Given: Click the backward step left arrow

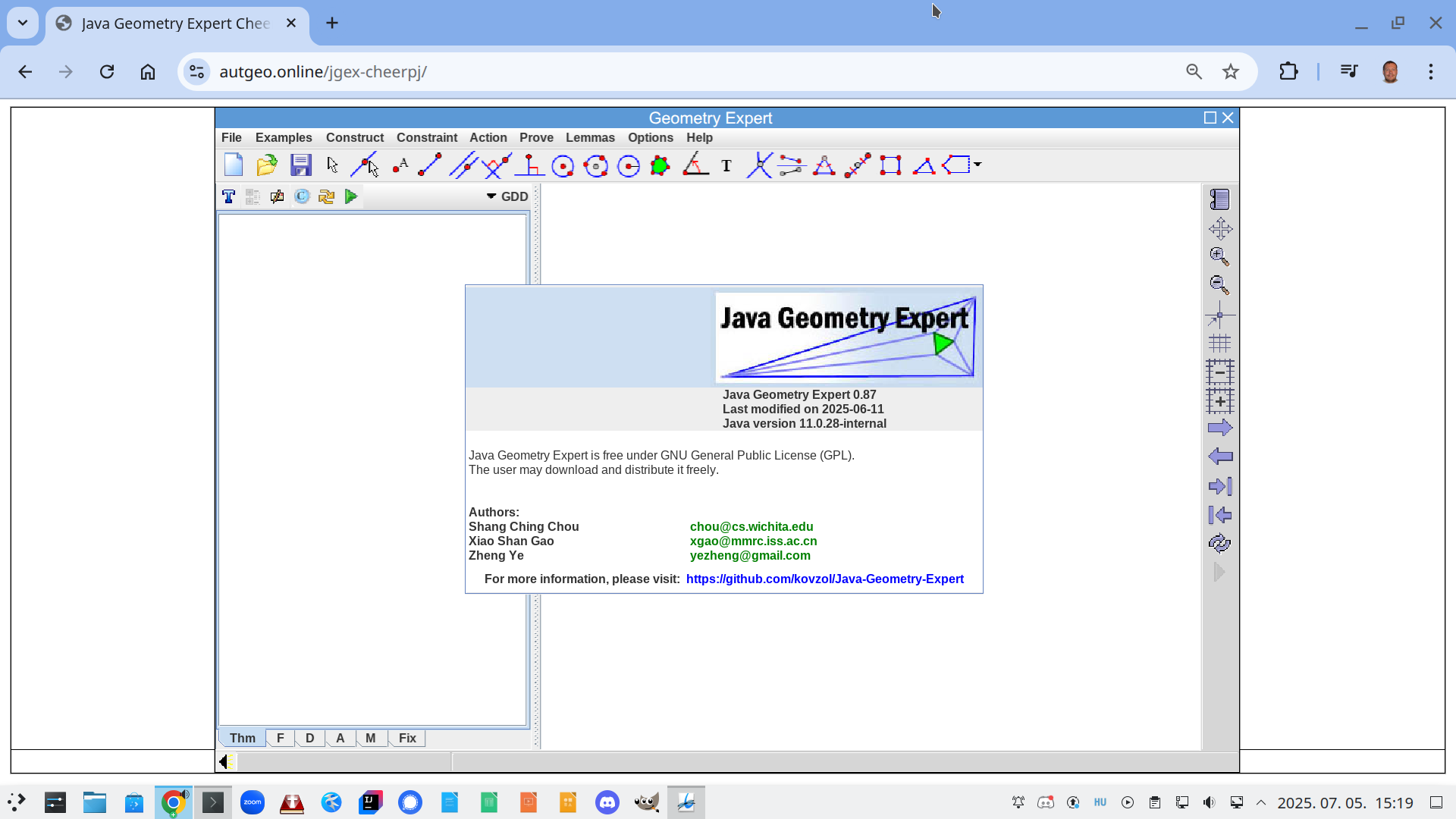Looking at the screenshot, I should [1220, 456].
